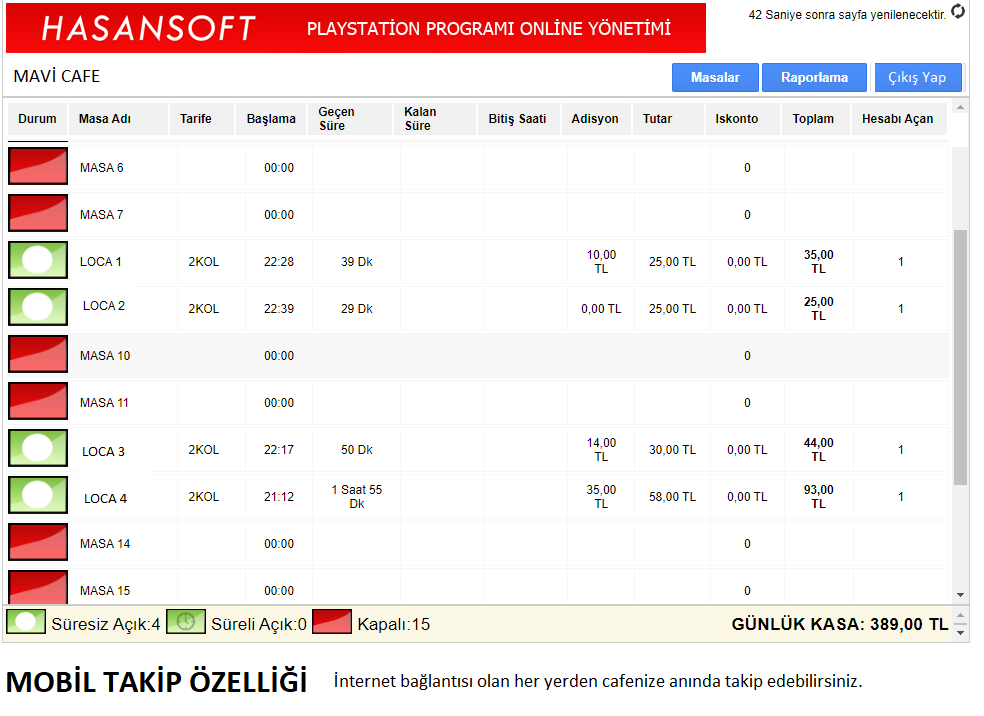This screenshot has height=716, width=984.
Task: Click the green open icon for LOCA 3
Action: (x=38, y=449)
